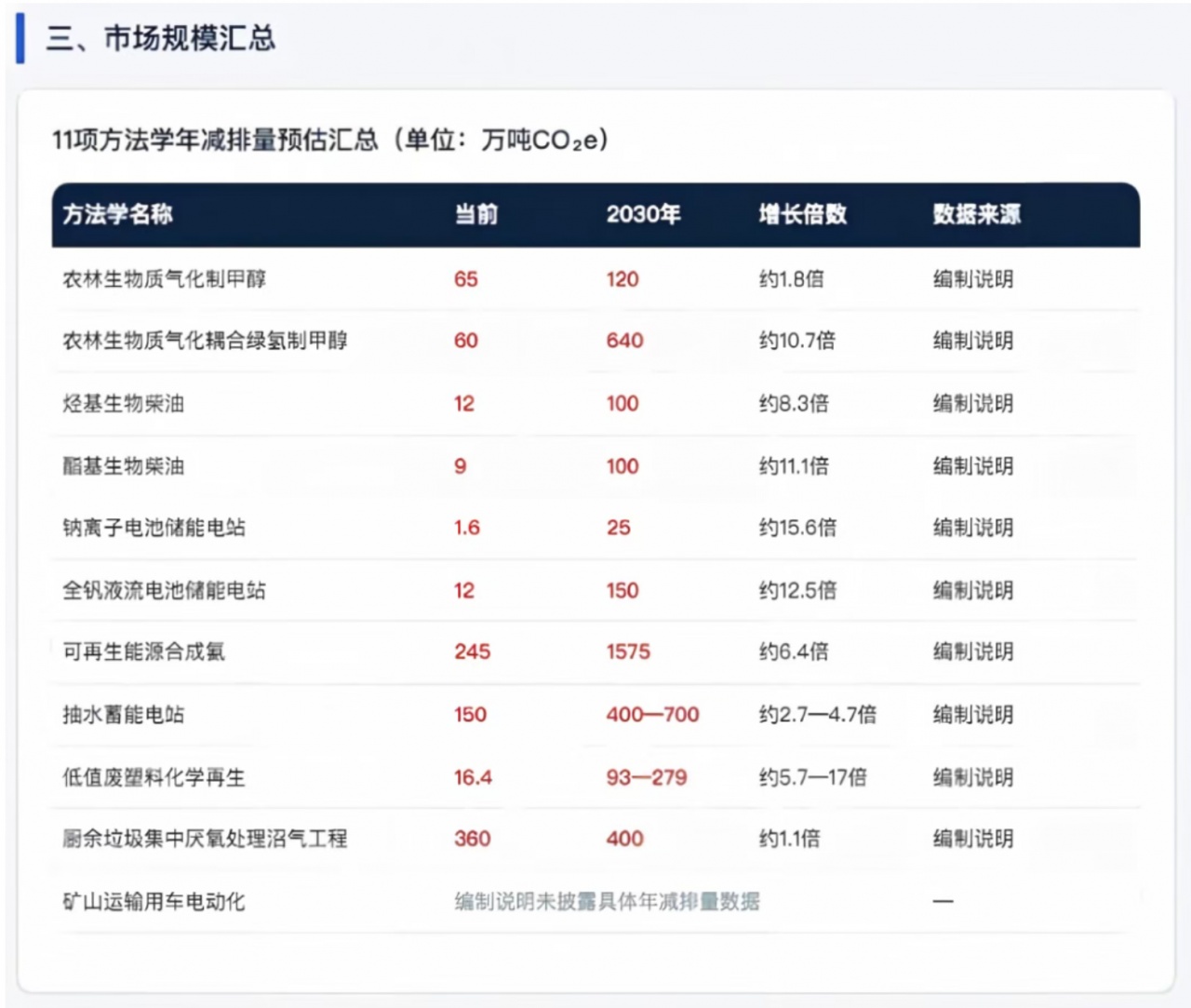
Task: Click 约11.1倍 growth value for 酯基生物柴油
Action: [x=794, y=466]
